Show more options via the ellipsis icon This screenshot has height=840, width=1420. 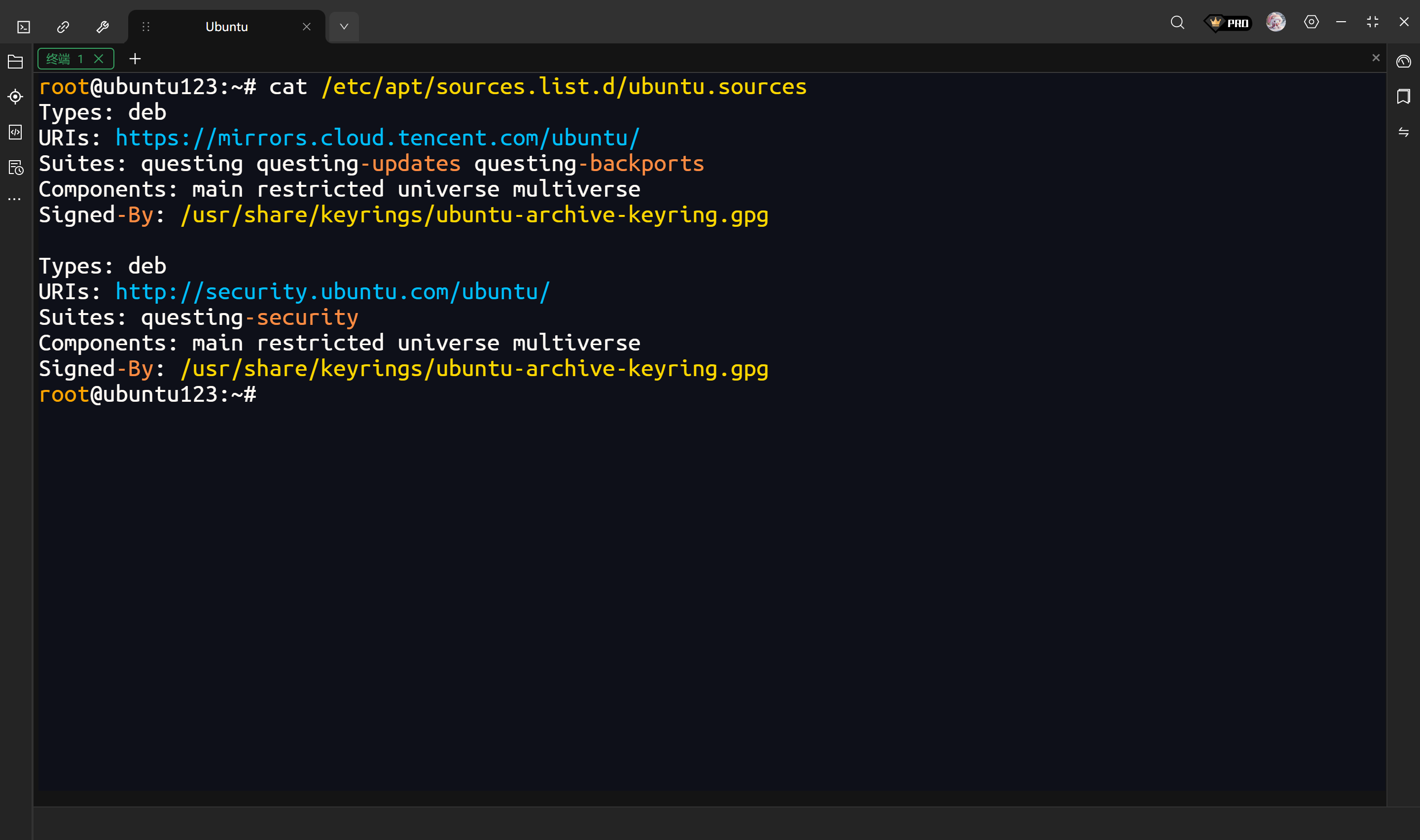tap(15, 199)
